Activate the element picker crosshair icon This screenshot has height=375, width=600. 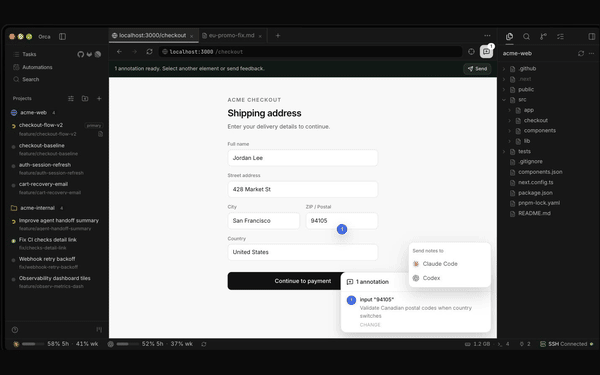[471, 52]
